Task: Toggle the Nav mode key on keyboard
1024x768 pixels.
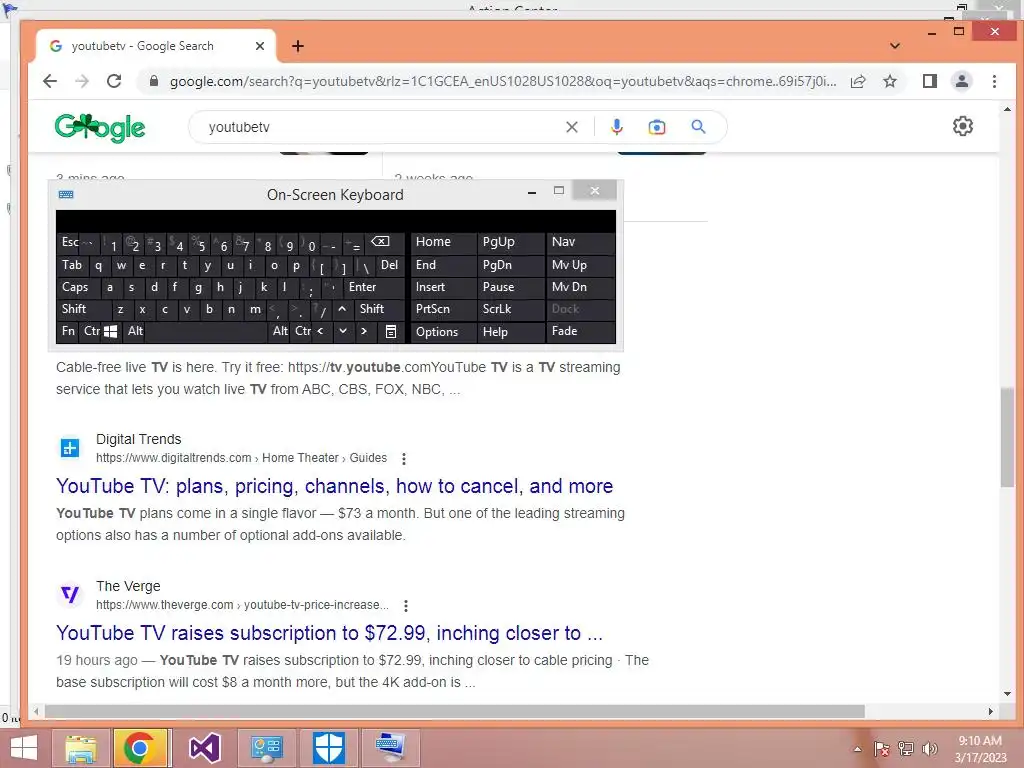Action: (x=579, y=242)
